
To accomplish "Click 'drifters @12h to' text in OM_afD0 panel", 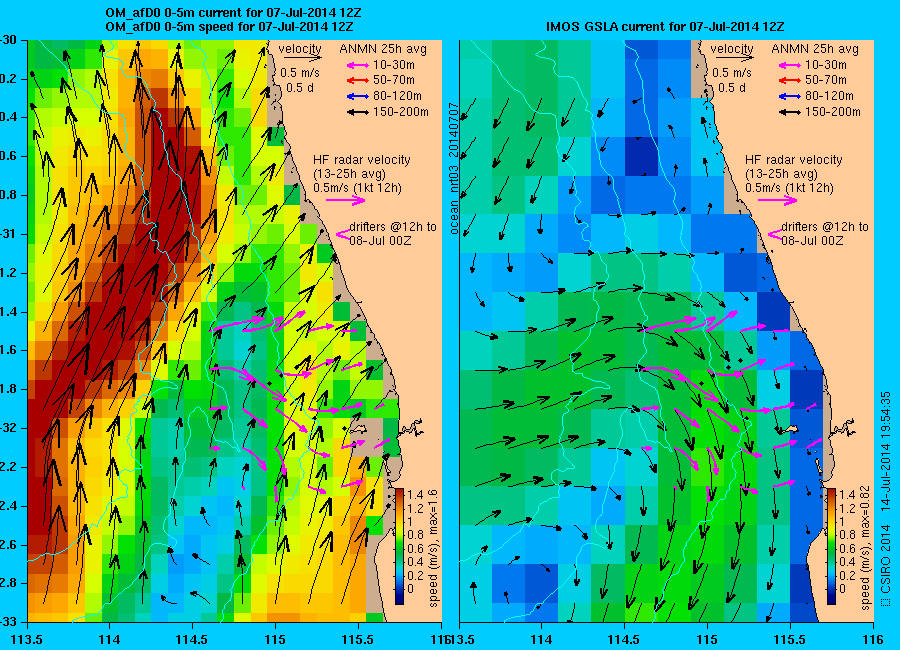I will (393, 227).
